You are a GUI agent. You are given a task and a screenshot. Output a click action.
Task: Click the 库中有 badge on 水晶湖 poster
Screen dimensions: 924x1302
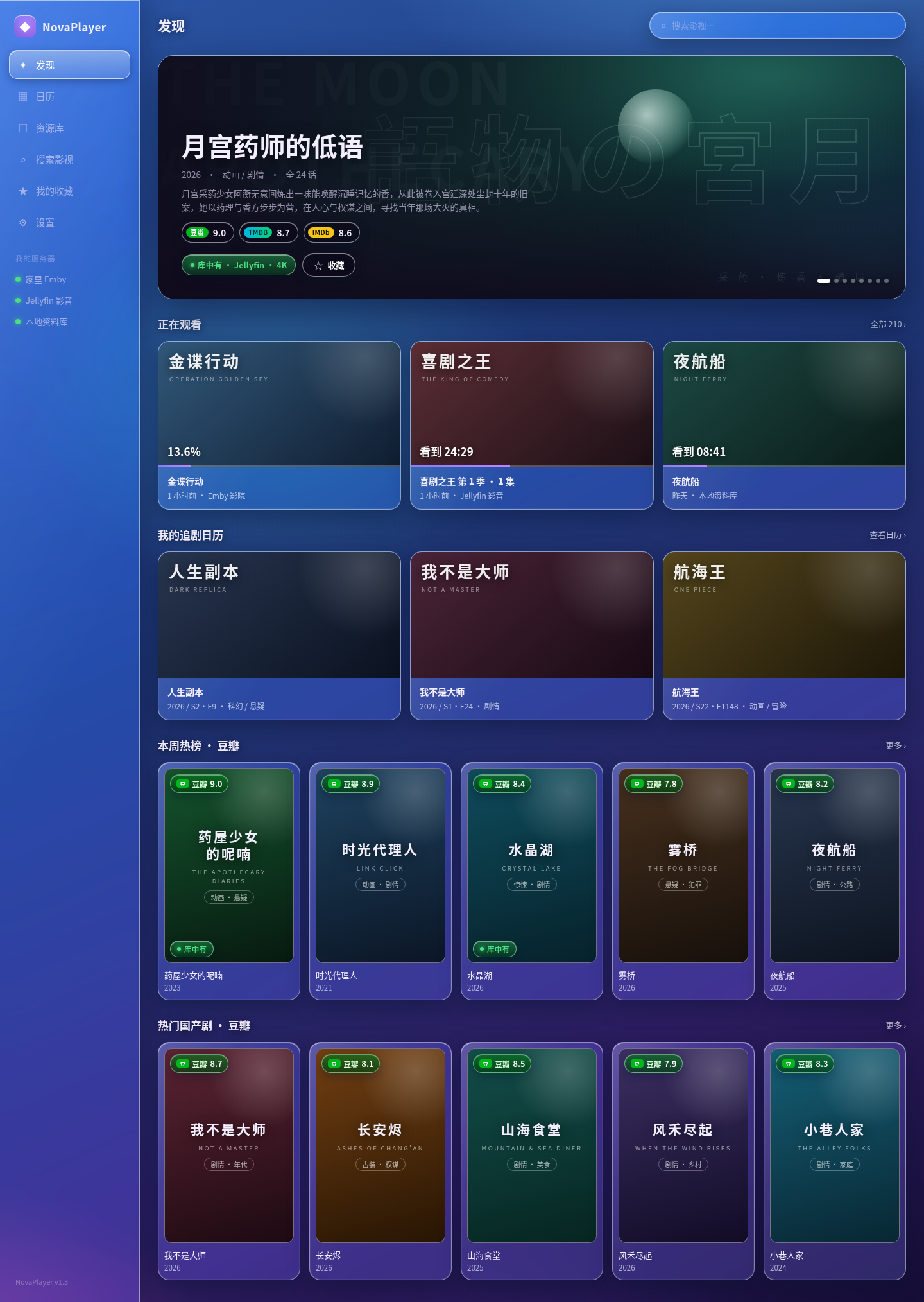pos(495,949)
